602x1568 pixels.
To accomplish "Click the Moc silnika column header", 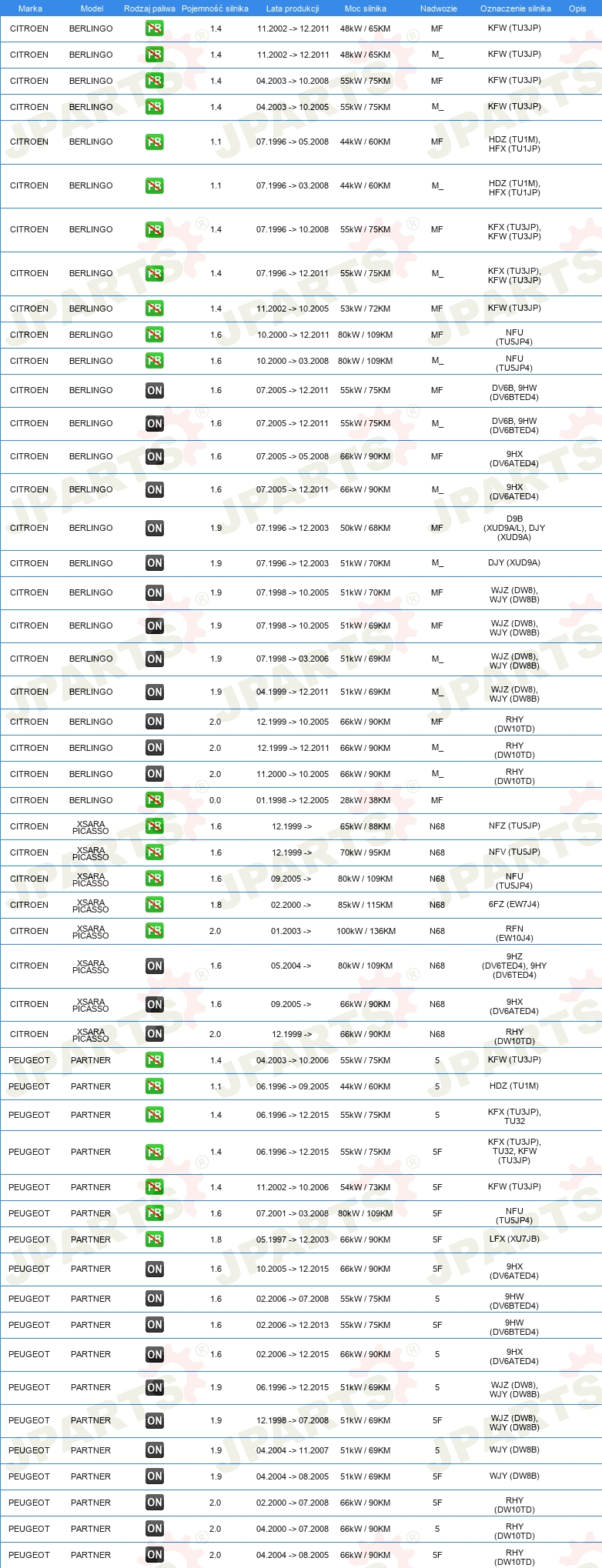I will point(366,8).
